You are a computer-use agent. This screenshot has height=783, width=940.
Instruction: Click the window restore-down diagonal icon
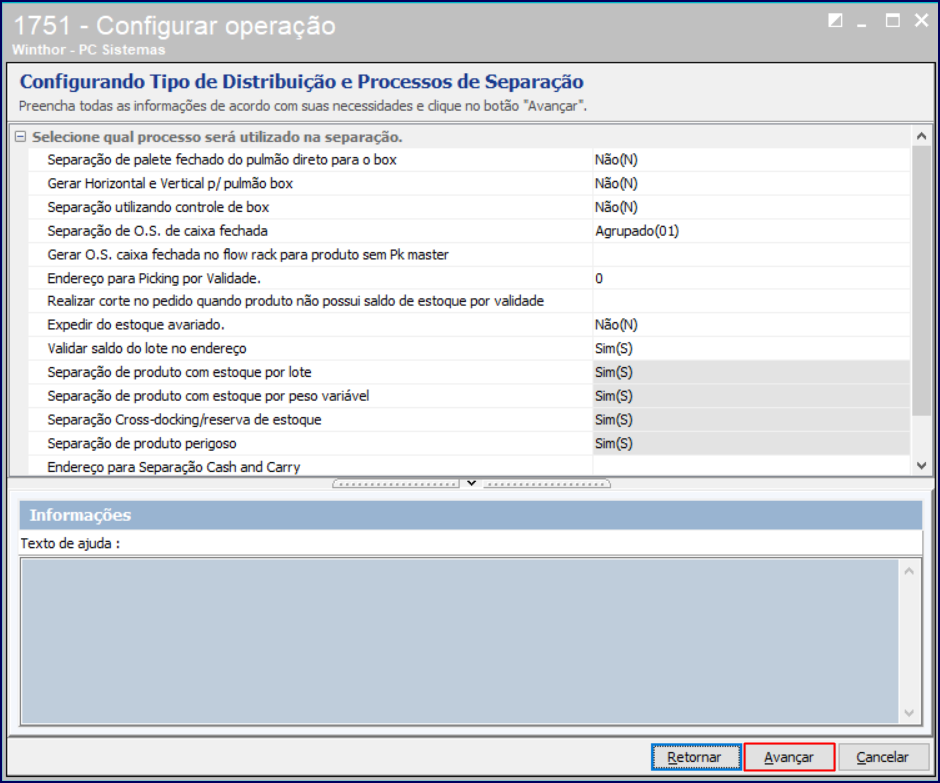point(835,21)
